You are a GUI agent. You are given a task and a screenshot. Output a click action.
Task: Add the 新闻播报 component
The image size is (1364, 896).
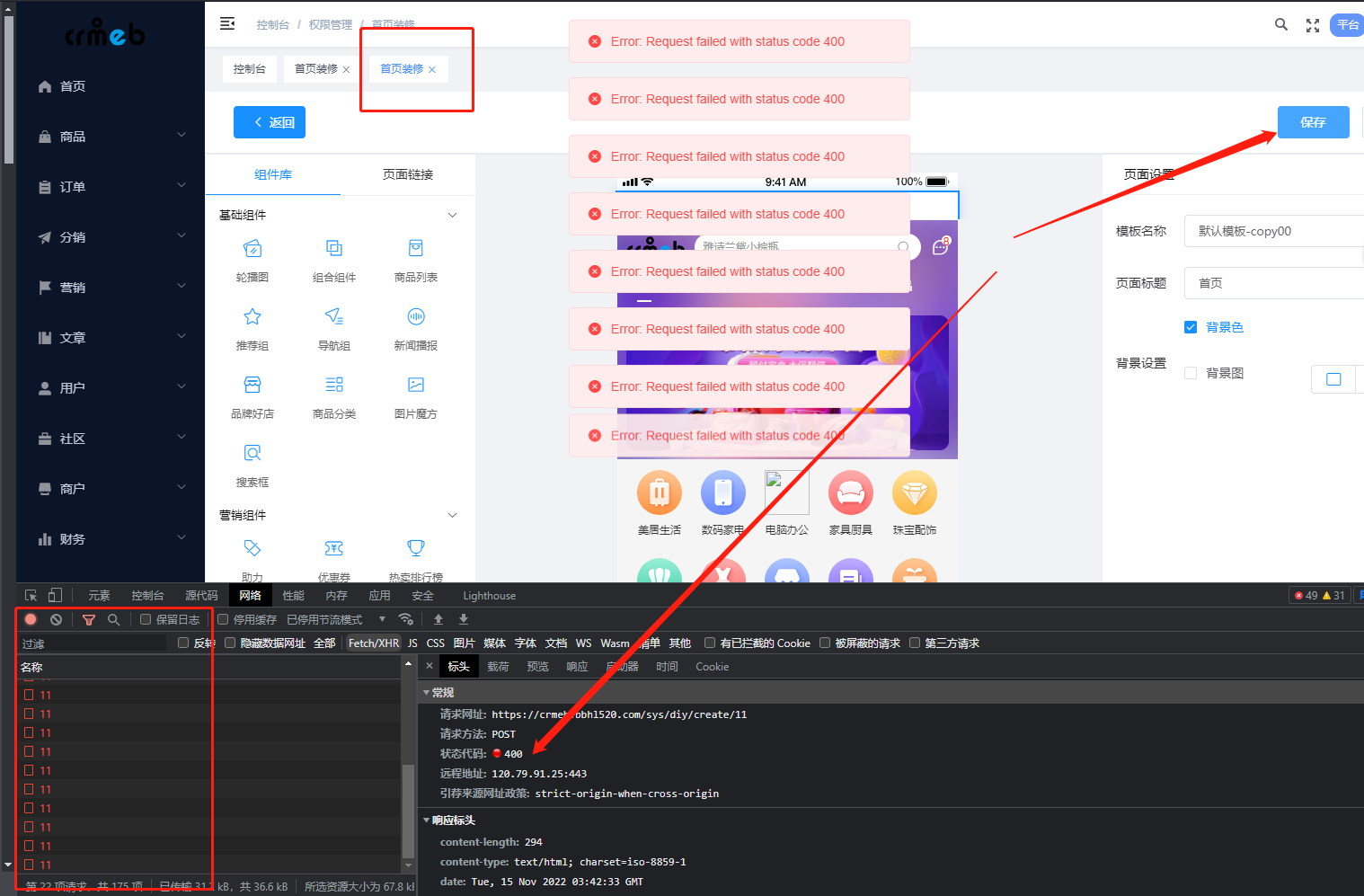[416, 327]
